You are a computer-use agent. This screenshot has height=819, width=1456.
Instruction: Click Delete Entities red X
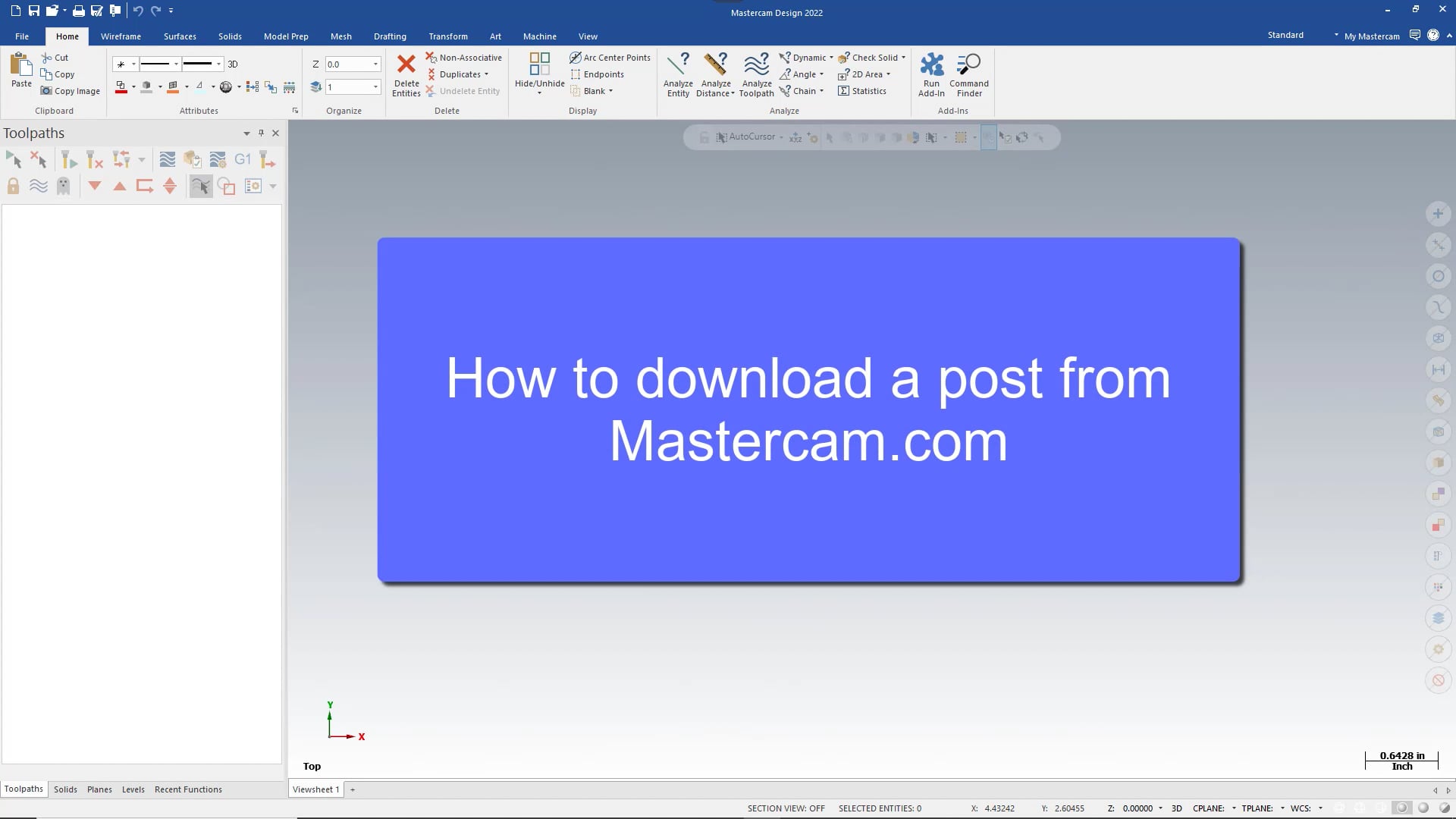click(x=406, y=74)
